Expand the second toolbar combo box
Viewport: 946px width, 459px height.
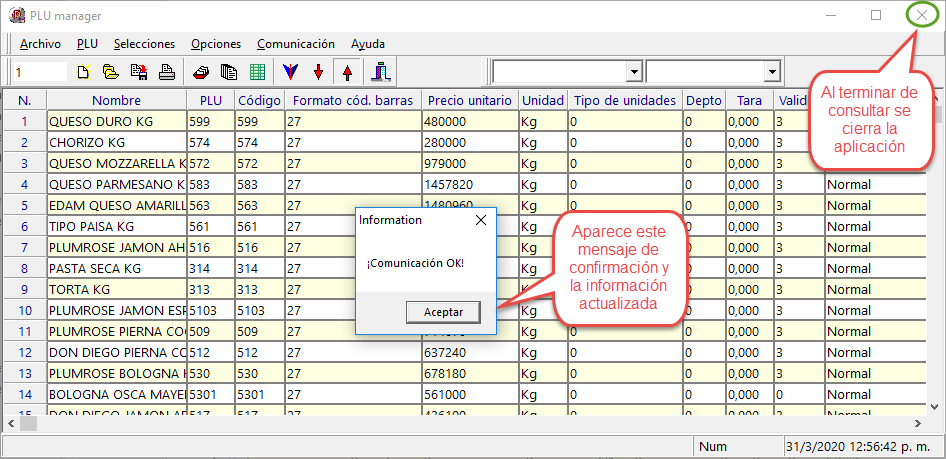[771, 72]
